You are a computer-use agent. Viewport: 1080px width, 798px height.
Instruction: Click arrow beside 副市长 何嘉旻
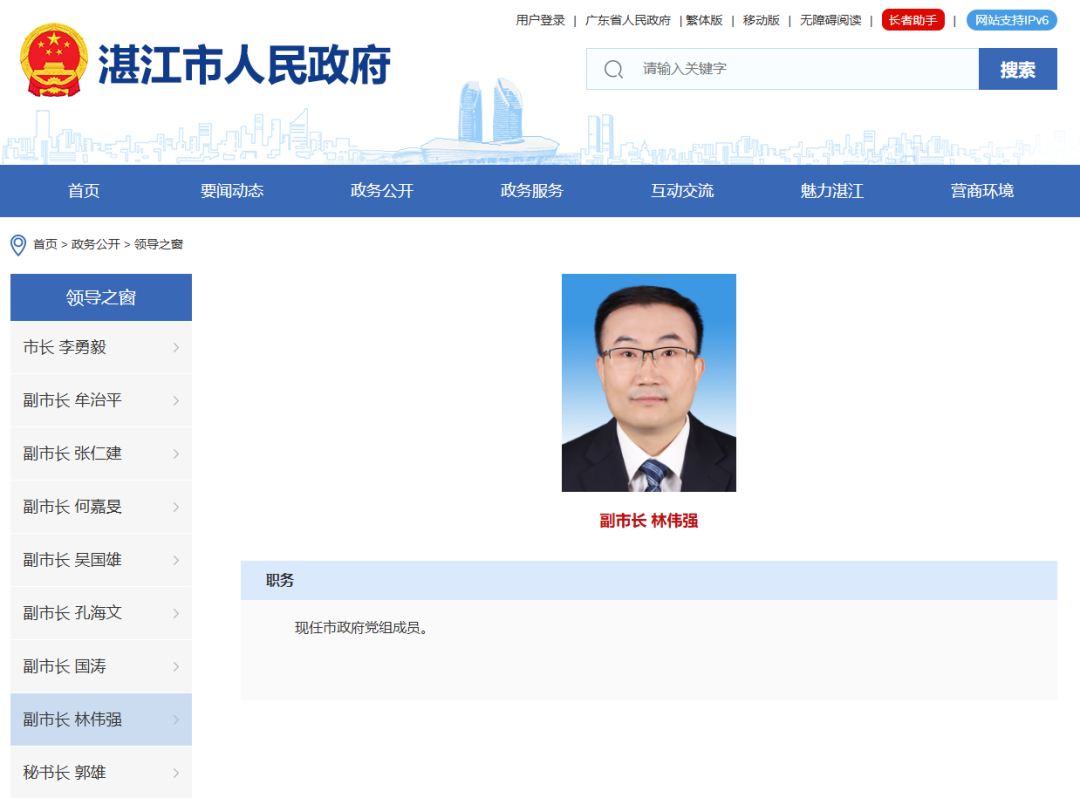pos(176,507)
